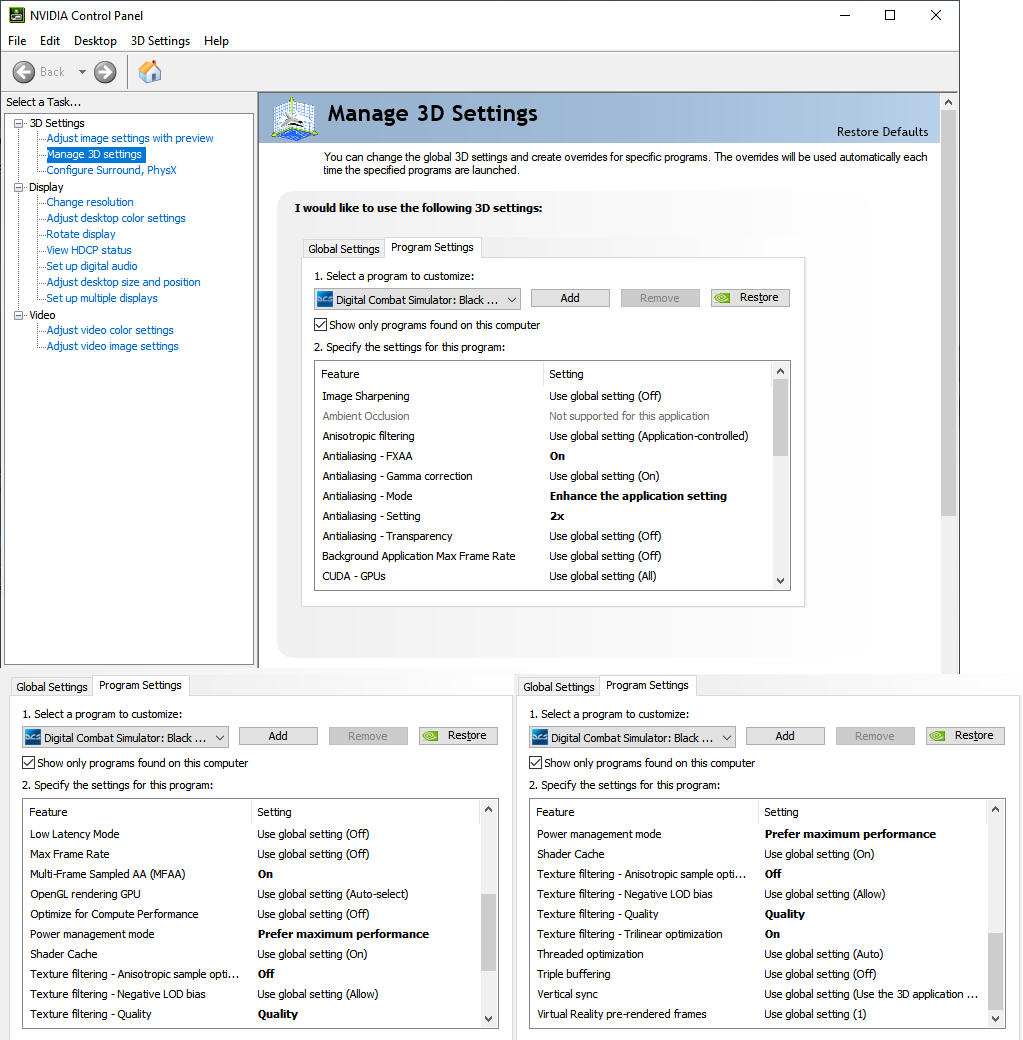
Task: Open Configure Surround, PhysX
Action: 111,170
